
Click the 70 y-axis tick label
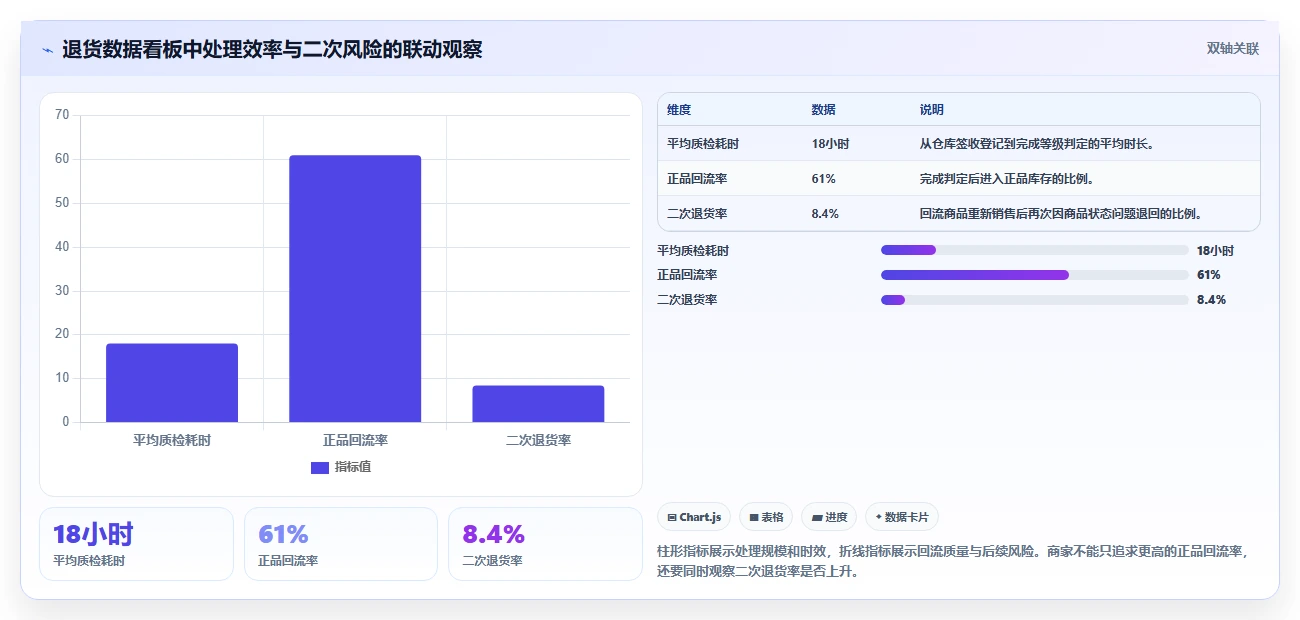click(62, 115)
